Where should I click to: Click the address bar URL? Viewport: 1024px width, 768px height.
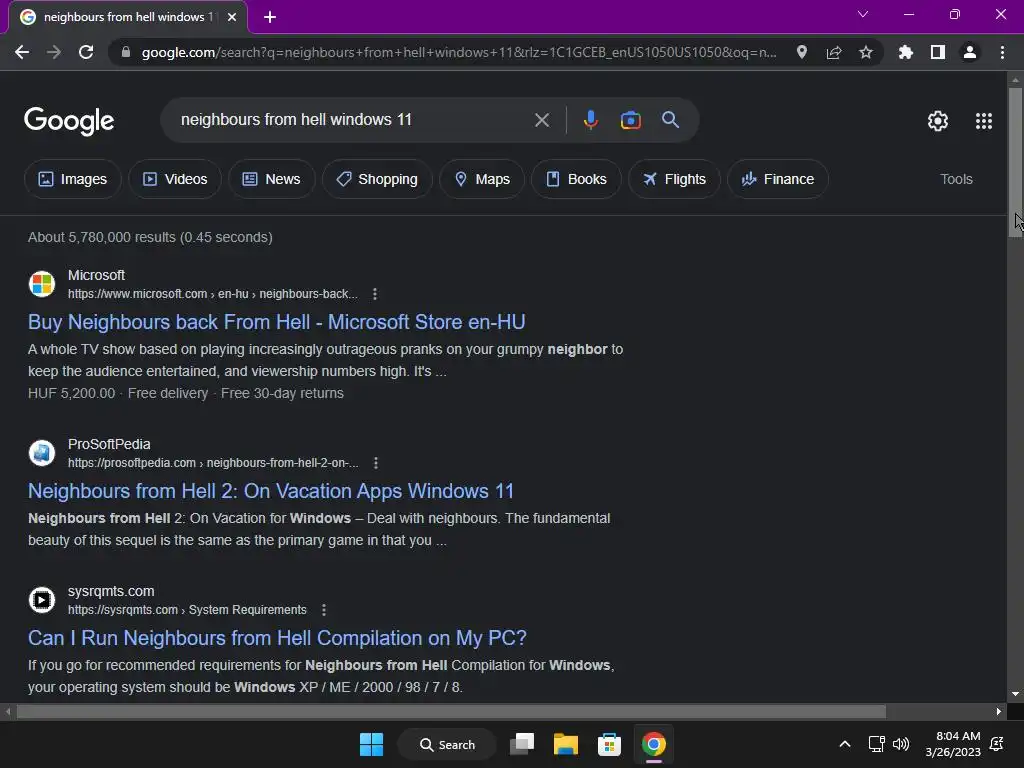(x=458, y=52)
